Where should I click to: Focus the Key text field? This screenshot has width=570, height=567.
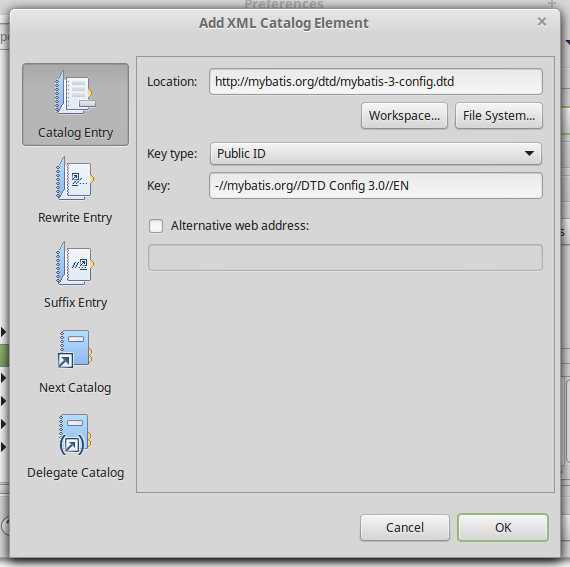[376, 186]
